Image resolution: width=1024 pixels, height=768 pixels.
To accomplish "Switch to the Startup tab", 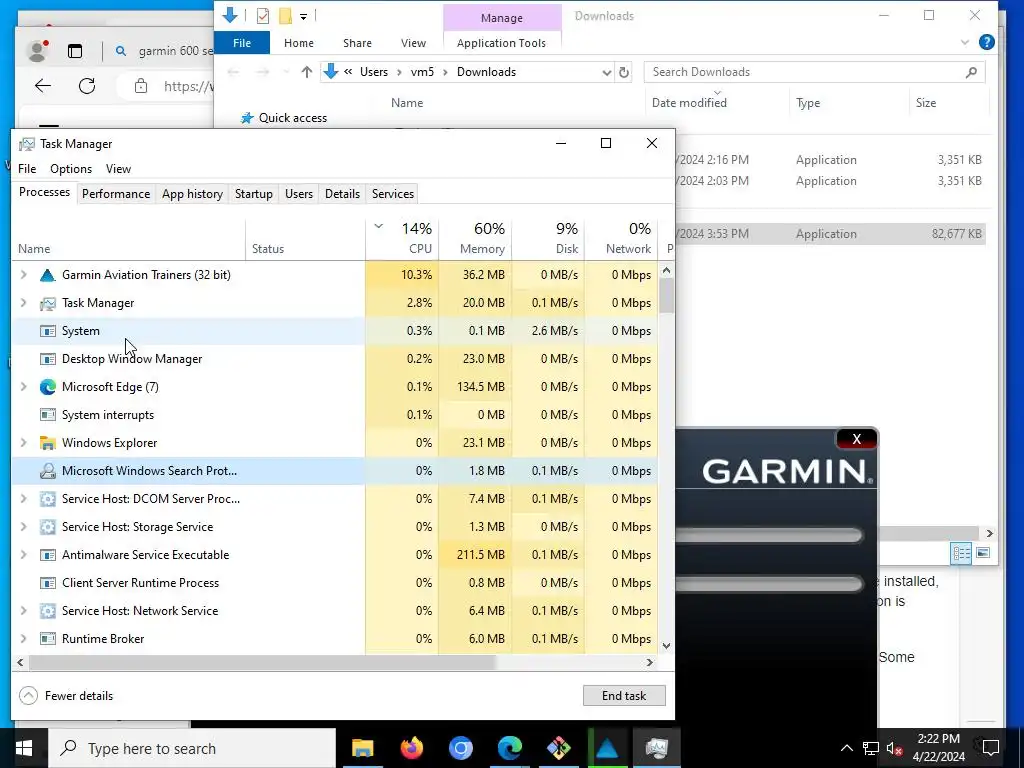I will [x=253, y=194].
